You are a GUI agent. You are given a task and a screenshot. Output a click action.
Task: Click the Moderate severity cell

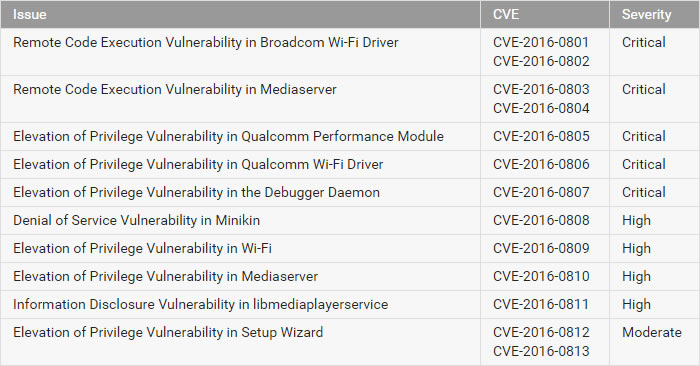click(x=652, y=332)
